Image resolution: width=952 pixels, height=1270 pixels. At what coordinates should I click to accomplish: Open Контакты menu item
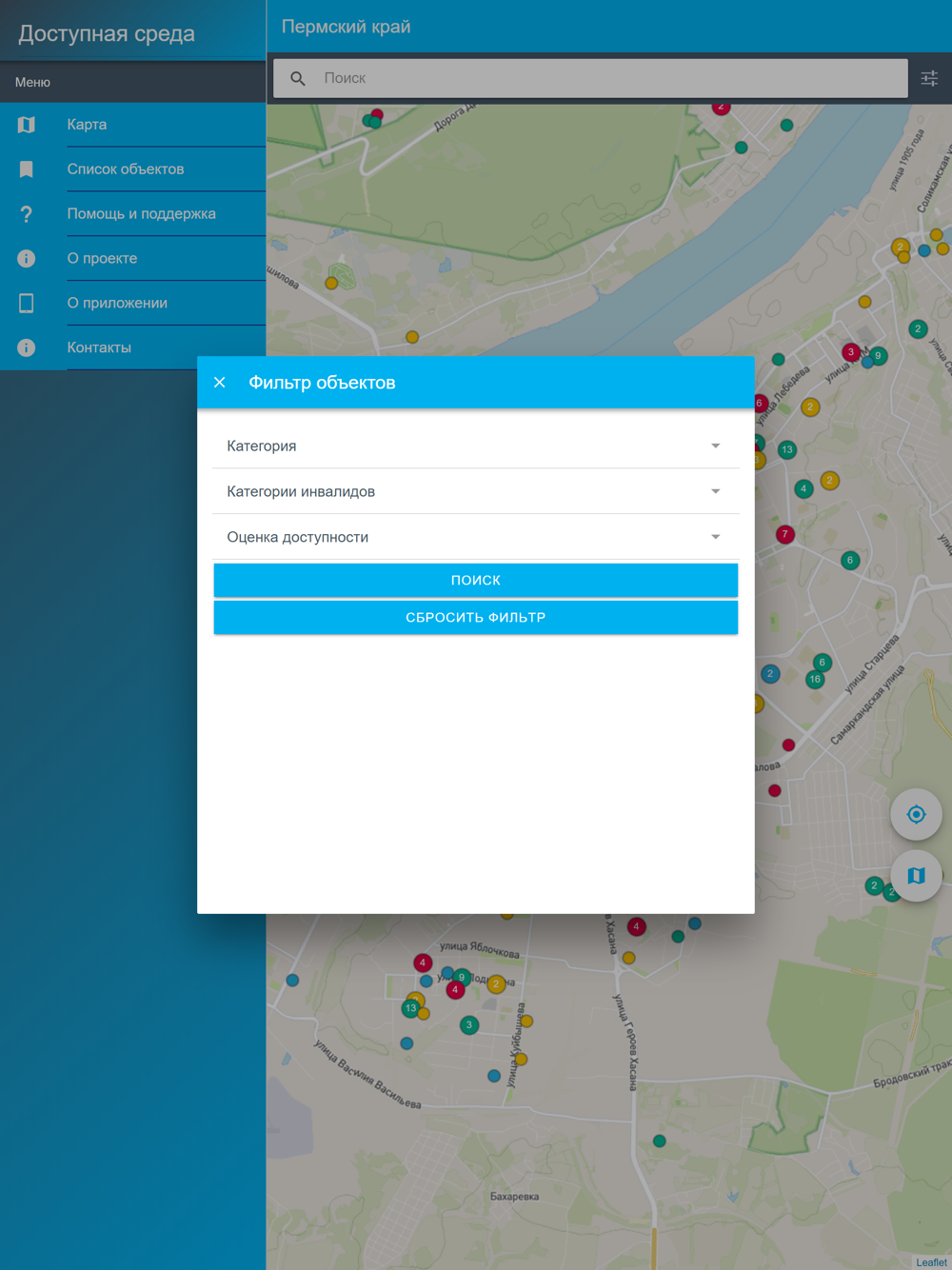pyautogui.click(x=133, y=348)
